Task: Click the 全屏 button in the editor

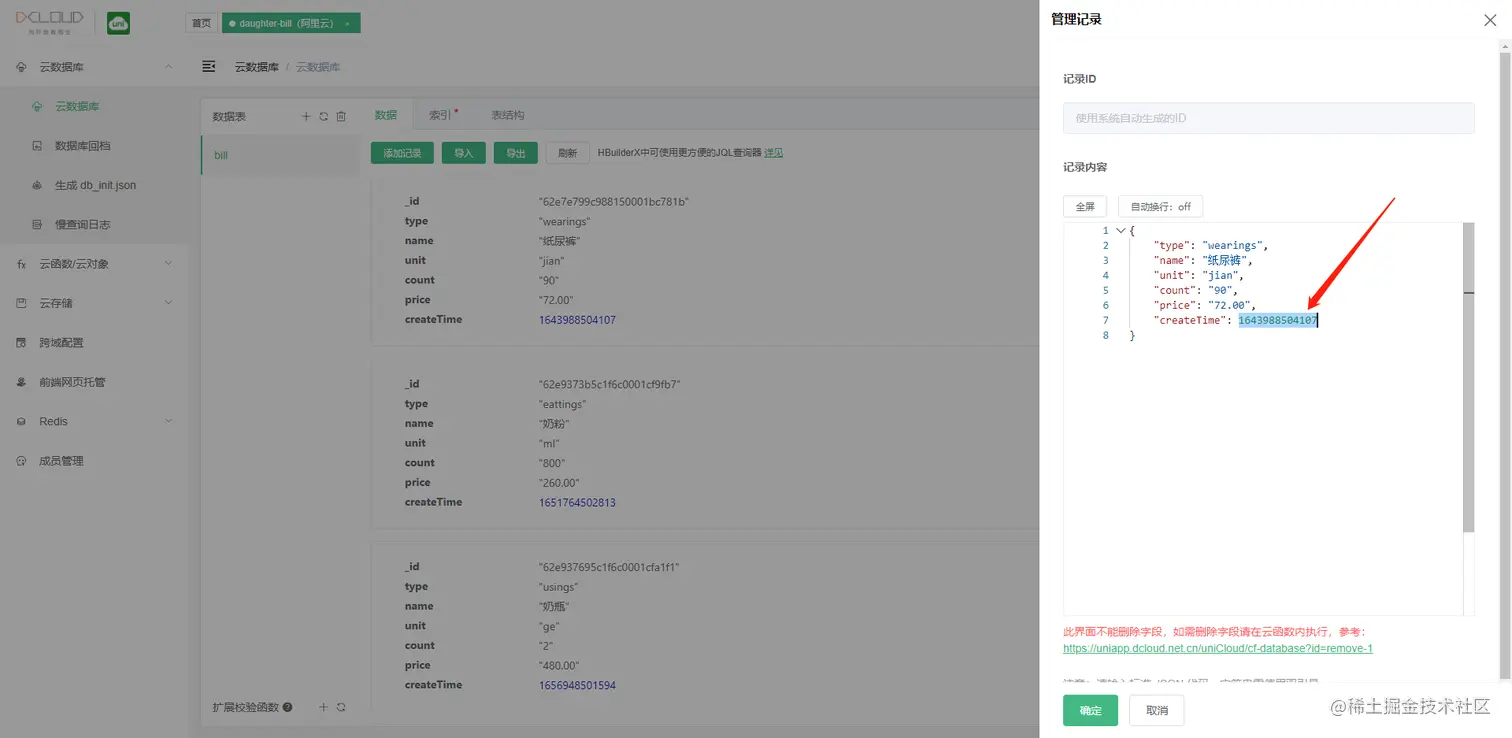Action: click(1085, 206)
